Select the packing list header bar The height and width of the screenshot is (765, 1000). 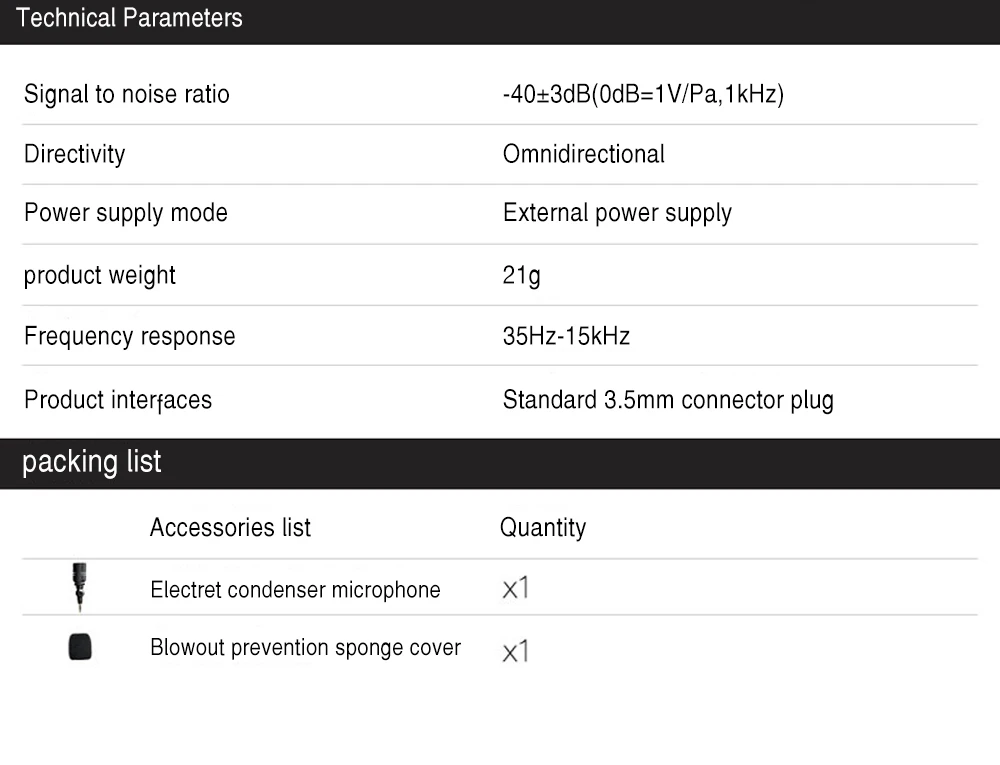point(500,463)
